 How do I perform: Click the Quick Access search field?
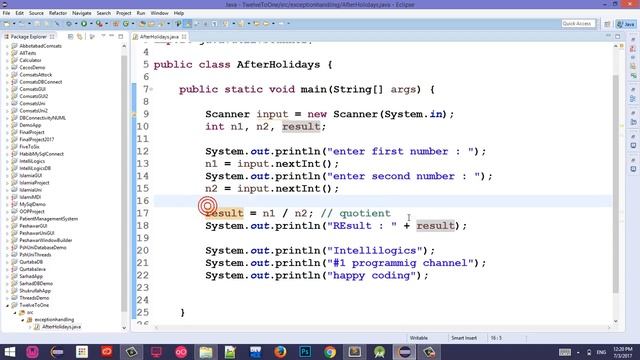pyautogui.click(x=578, y=24)
